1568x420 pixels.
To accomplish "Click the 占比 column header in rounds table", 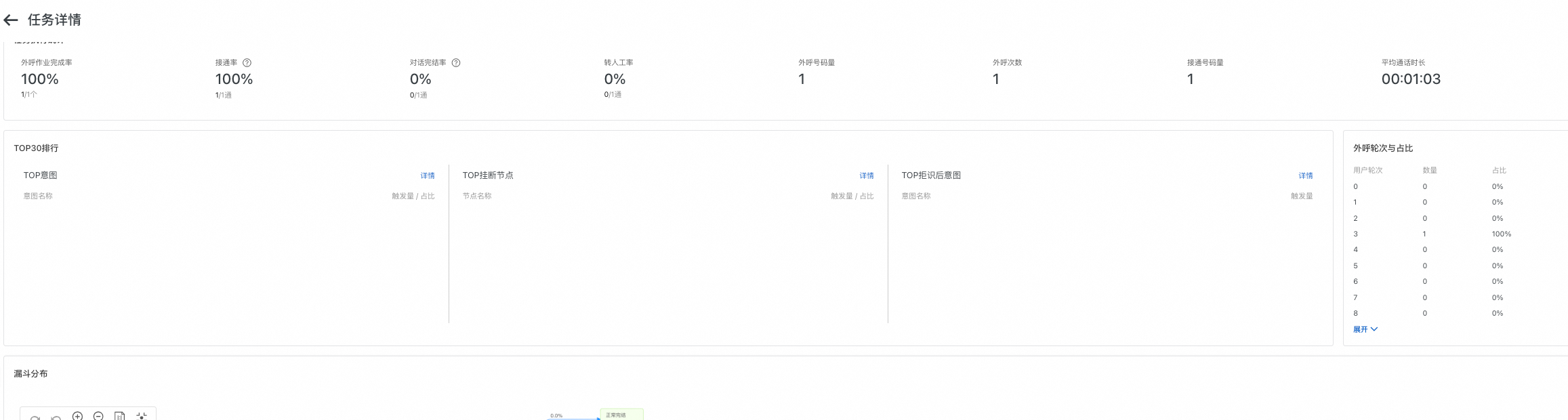I will click(1499, 171).
